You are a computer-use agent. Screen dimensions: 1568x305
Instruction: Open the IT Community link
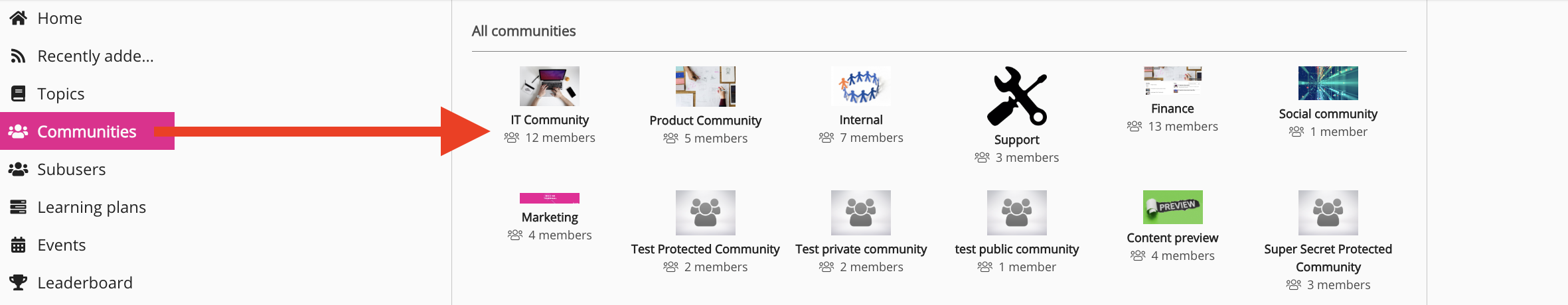tap(550, 120)
